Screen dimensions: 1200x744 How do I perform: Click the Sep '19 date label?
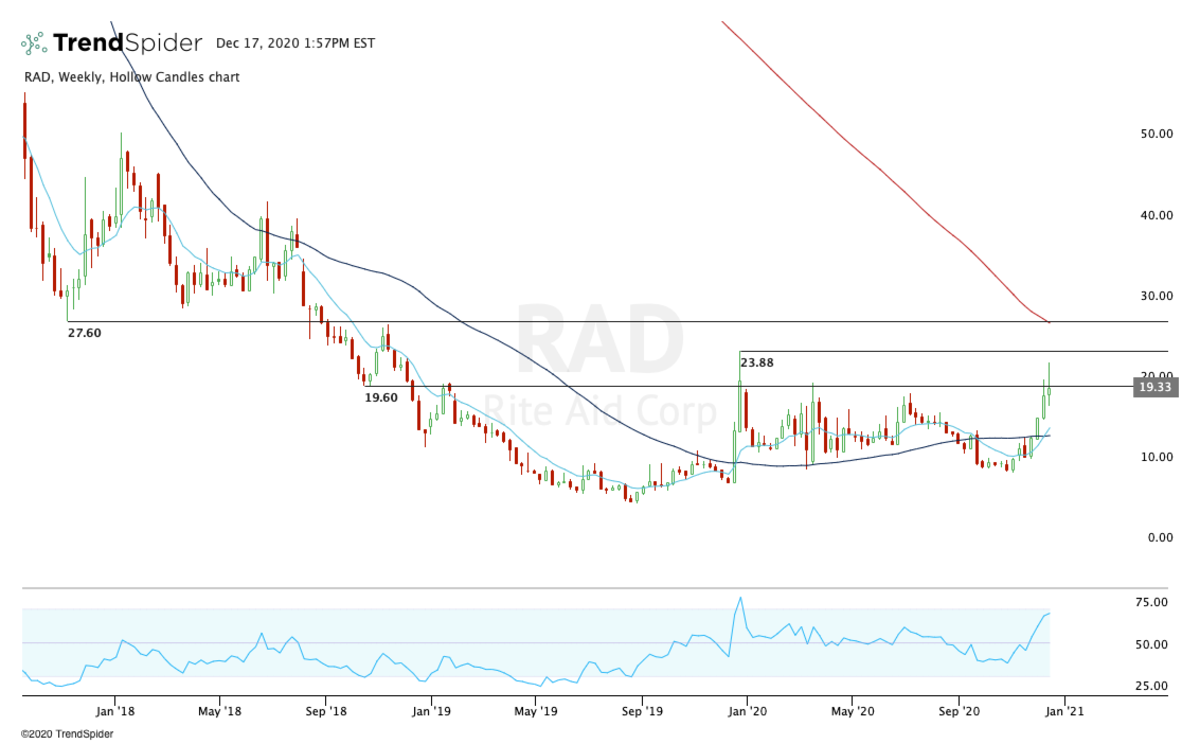click(x=642, y=711)
